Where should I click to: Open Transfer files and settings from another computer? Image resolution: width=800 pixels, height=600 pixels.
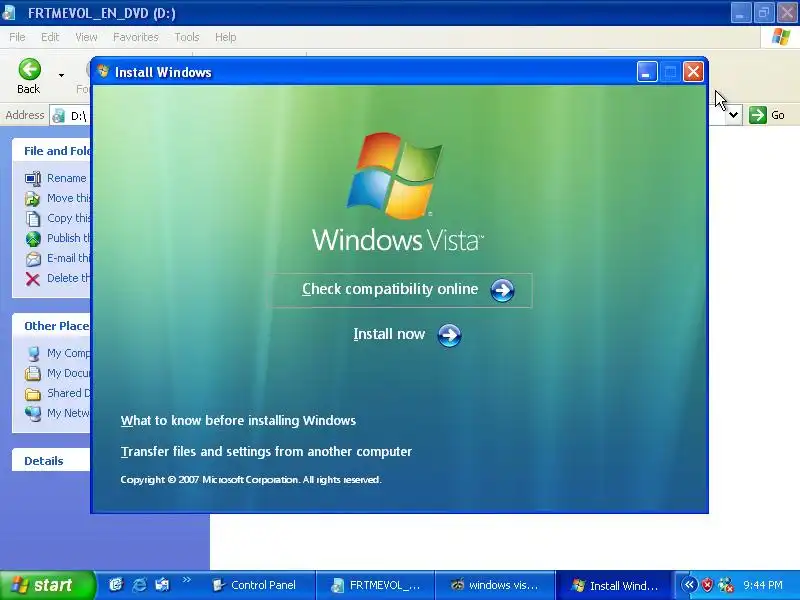tap(266, 452)
